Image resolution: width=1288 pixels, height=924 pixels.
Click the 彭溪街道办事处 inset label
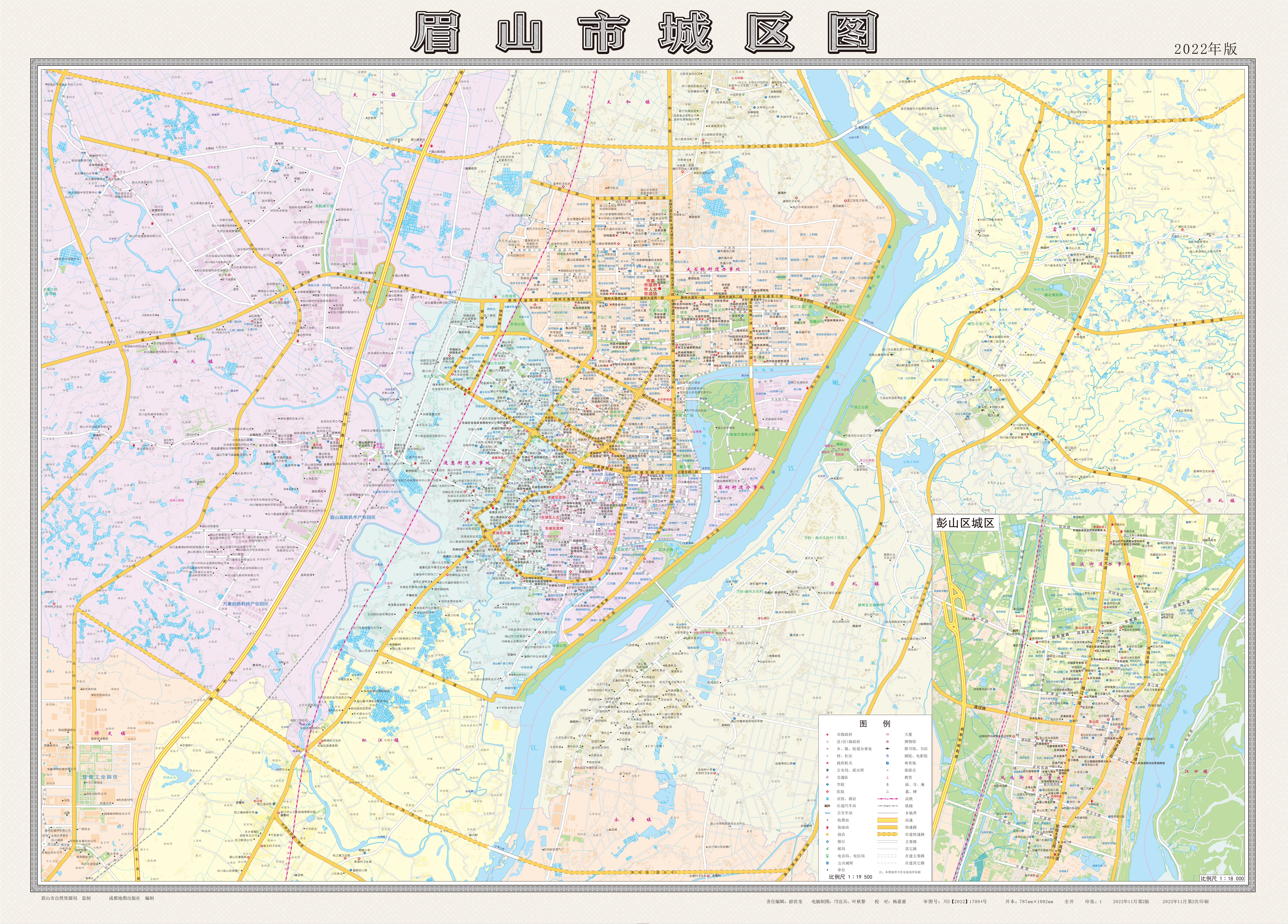point(1101,564)
